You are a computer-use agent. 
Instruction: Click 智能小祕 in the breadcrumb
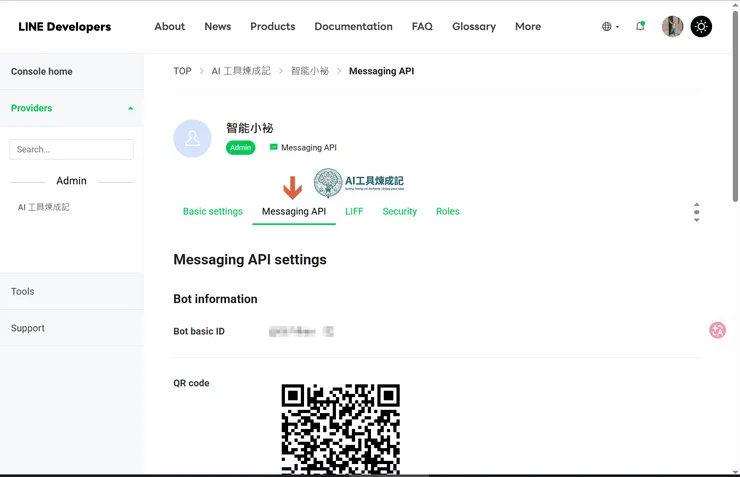[x=310, y=71]
